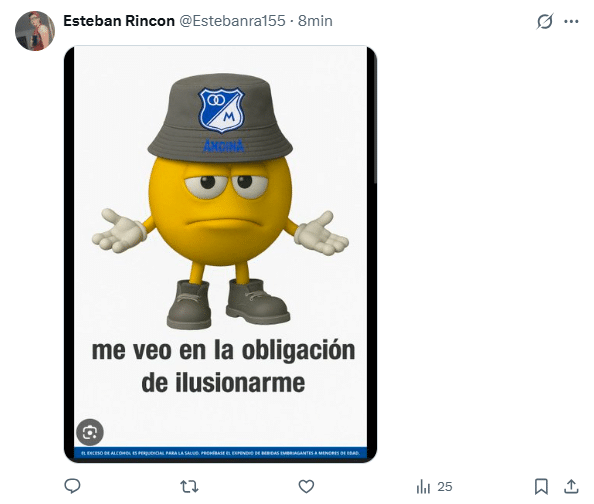Click the Millonarios crest on the hat

221,110
